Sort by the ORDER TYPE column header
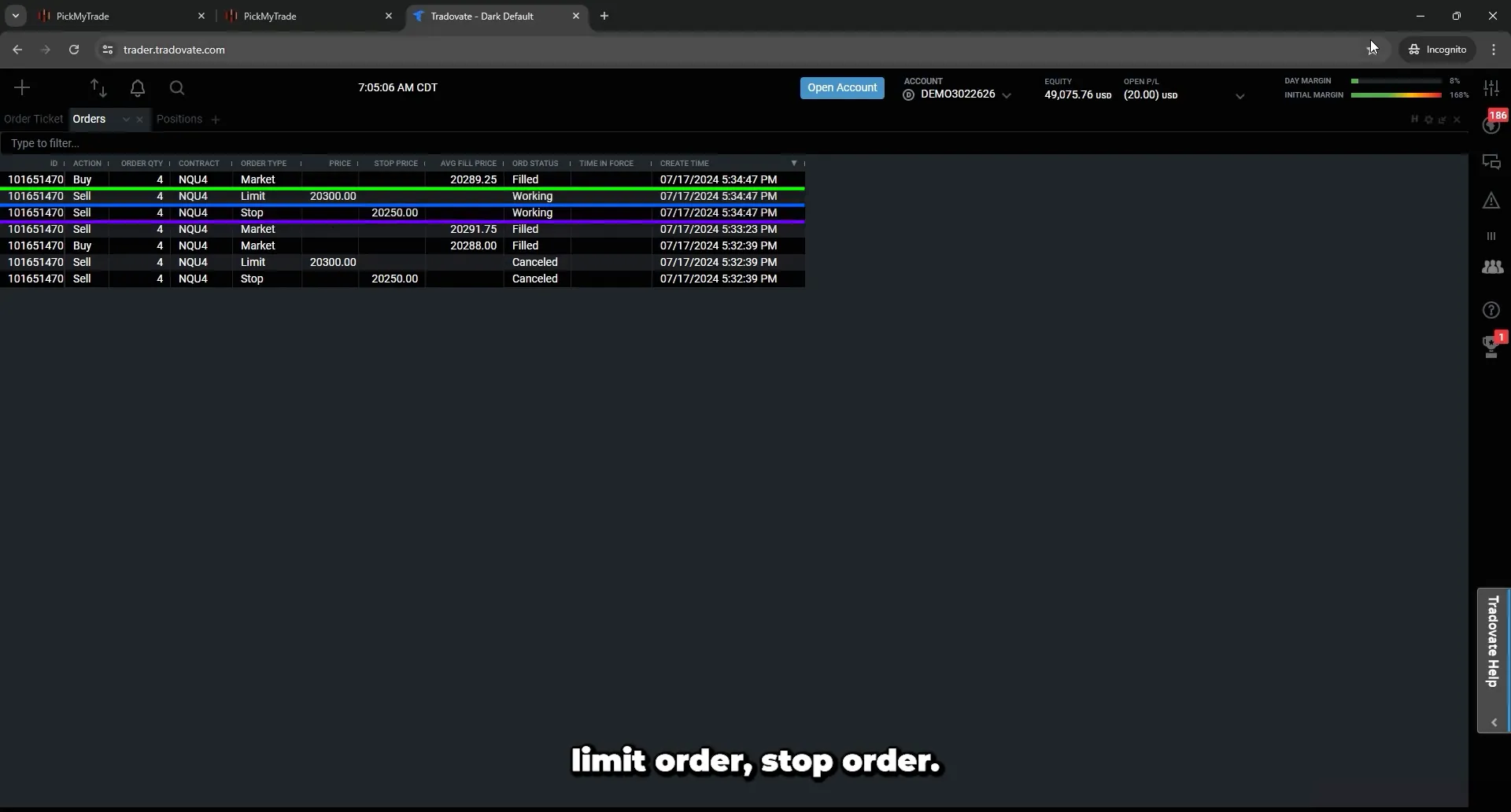This screenshot has width=1511, height=812. (264, 163)
